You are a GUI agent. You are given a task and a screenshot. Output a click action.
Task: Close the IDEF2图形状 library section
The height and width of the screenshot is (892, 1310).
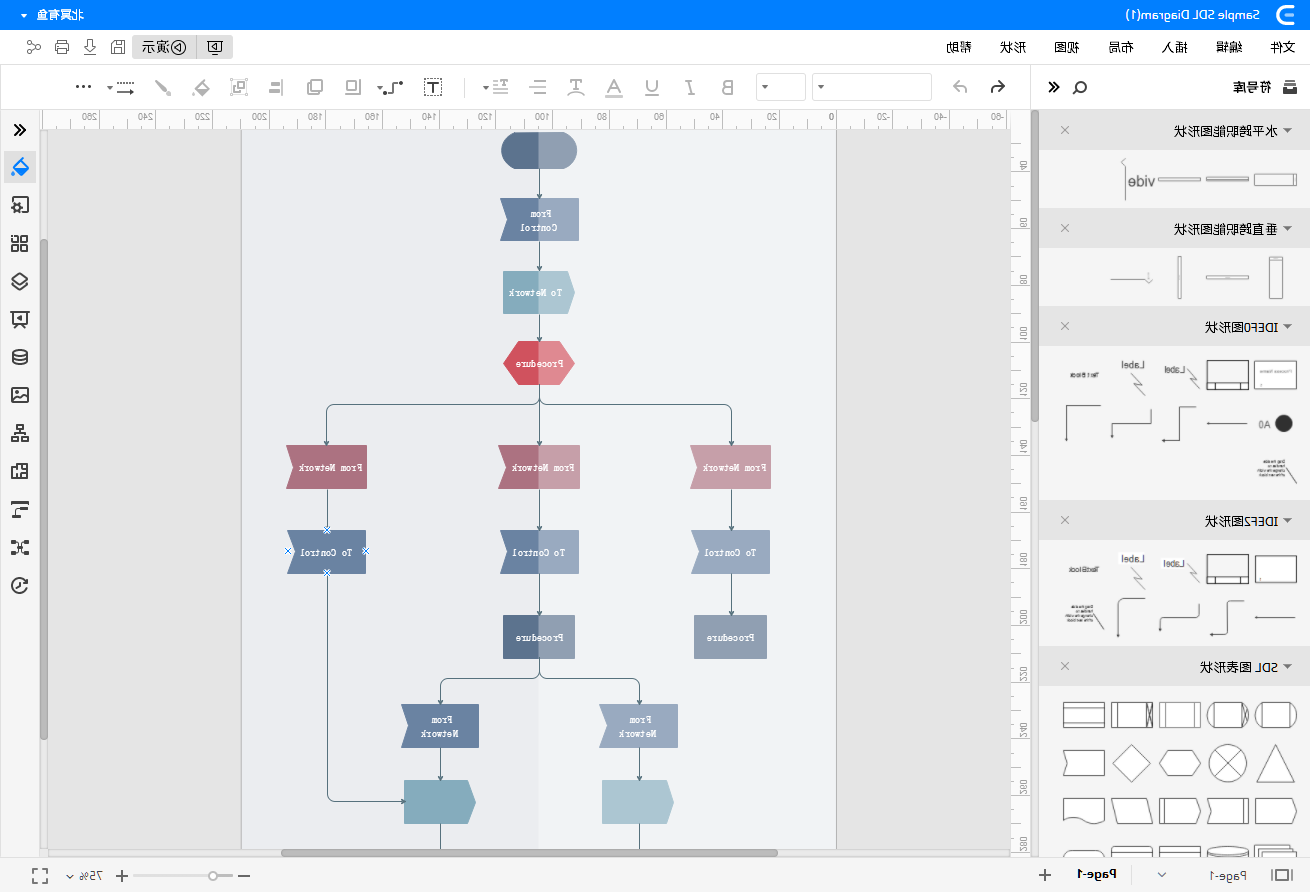(x=1065, y=520)
